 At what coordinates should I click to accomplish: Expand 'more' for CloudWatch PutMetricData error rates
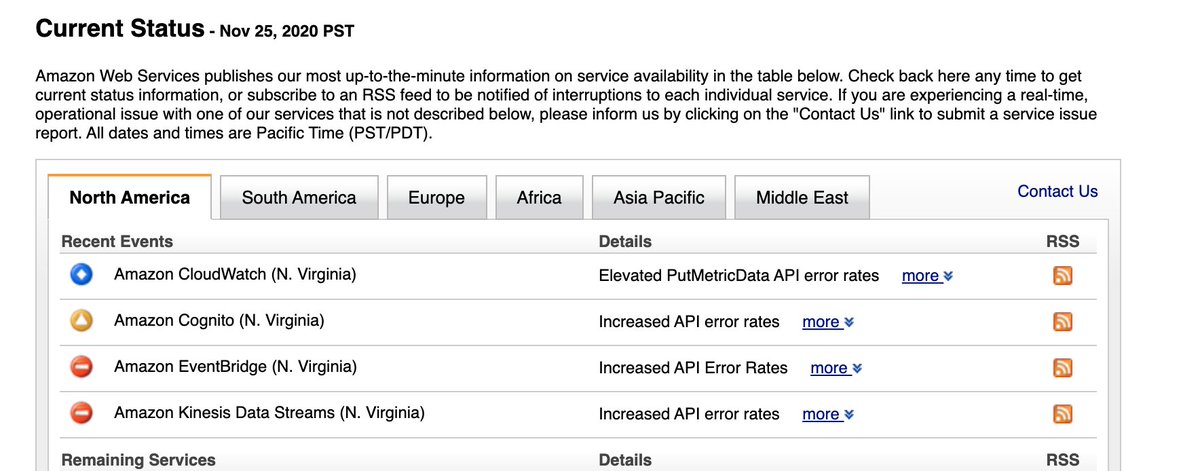(x=927, y=275)
